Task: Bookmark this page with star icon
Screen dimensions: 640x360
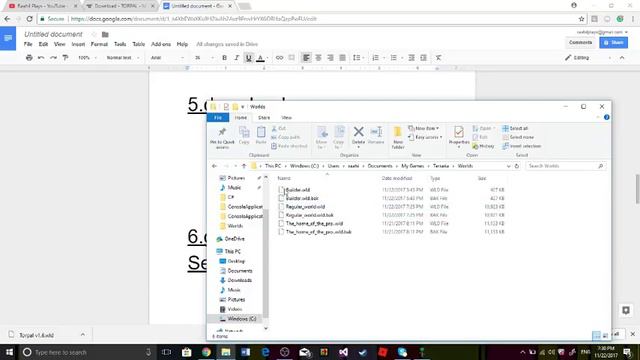Action: pos(581,19)
